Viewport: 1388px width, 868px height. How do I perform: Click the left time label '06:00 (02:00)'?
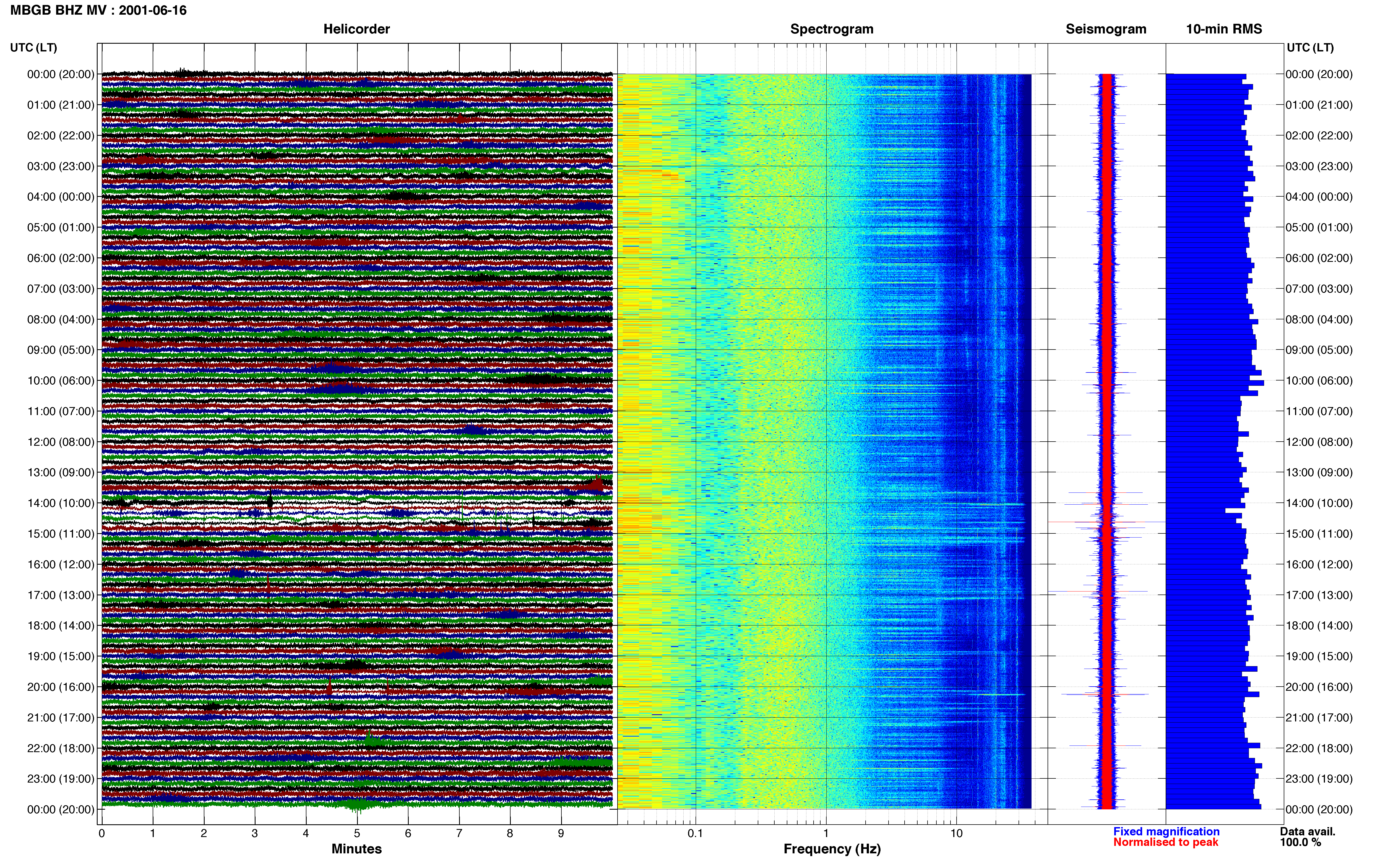(x=61, y=258)
